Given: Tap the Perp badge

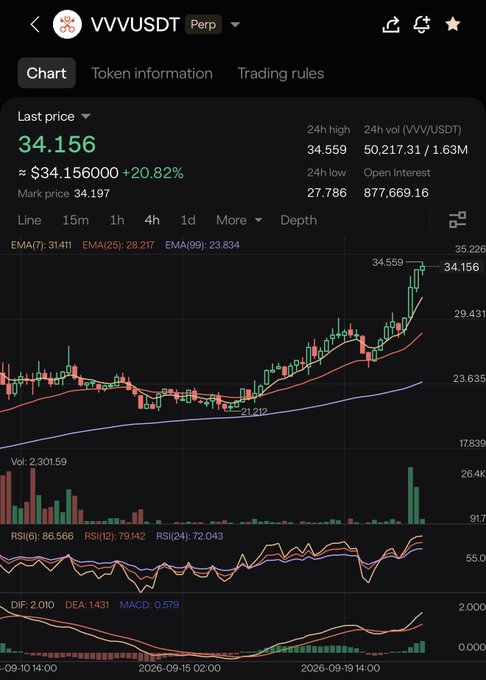Looking at the screenshot, I should 203,24.
